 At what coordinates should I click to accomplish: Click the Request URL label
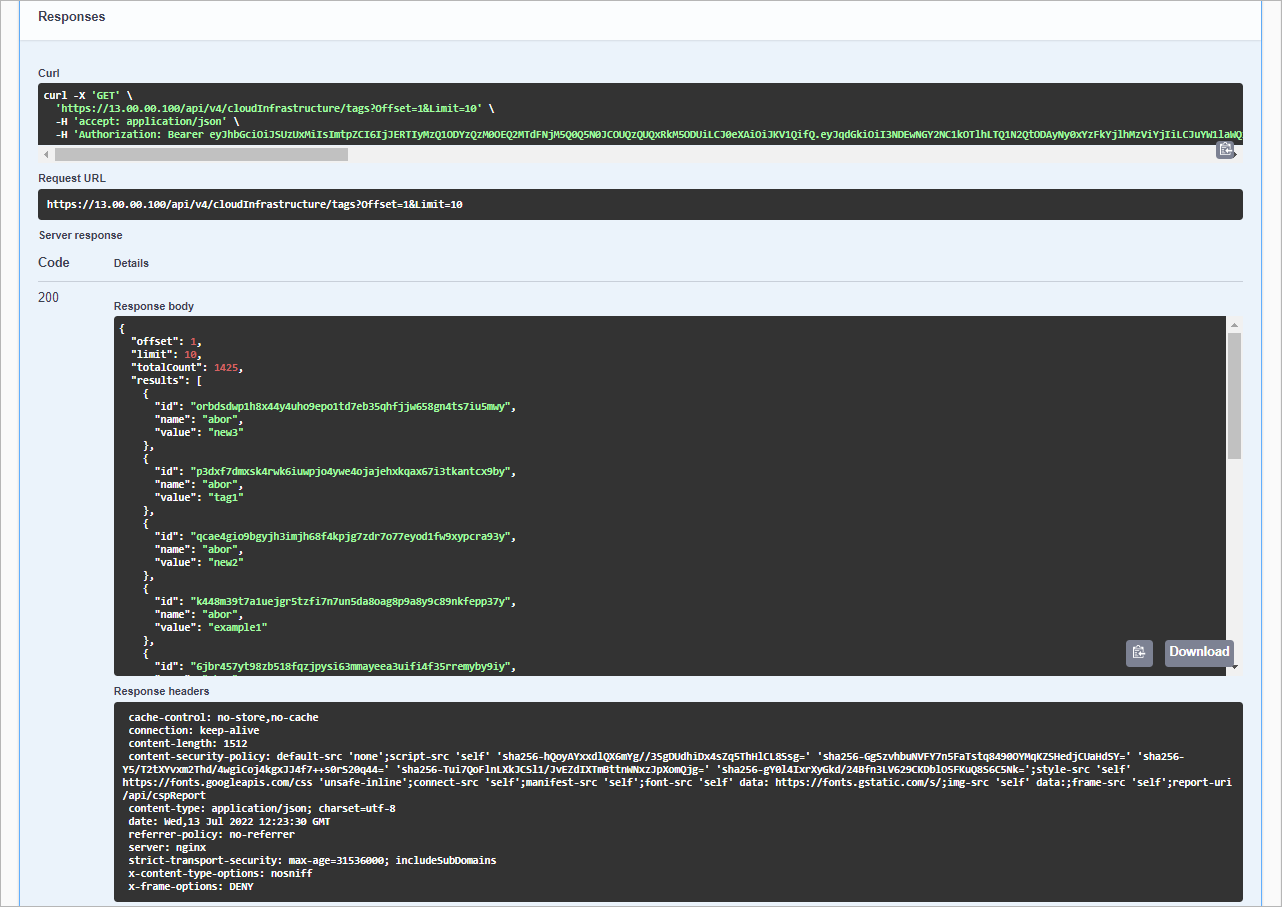[x=71, y=178]
